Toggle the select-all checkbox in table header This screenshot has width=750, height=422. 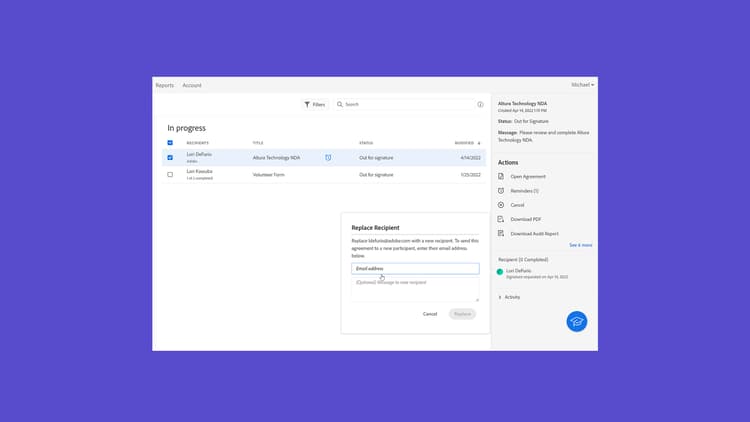coord(170,143)
